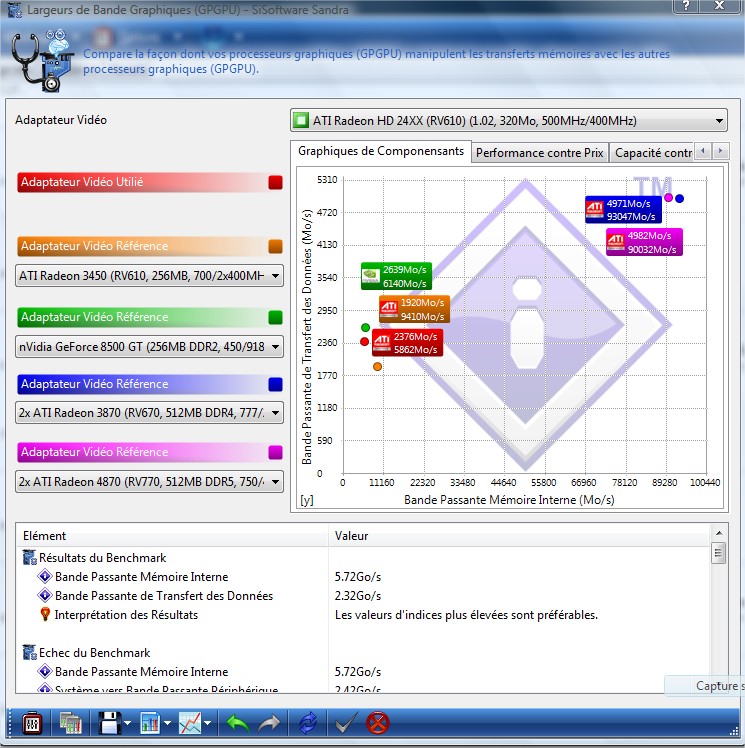Click the floppy disk save icon

pos(110,724)
